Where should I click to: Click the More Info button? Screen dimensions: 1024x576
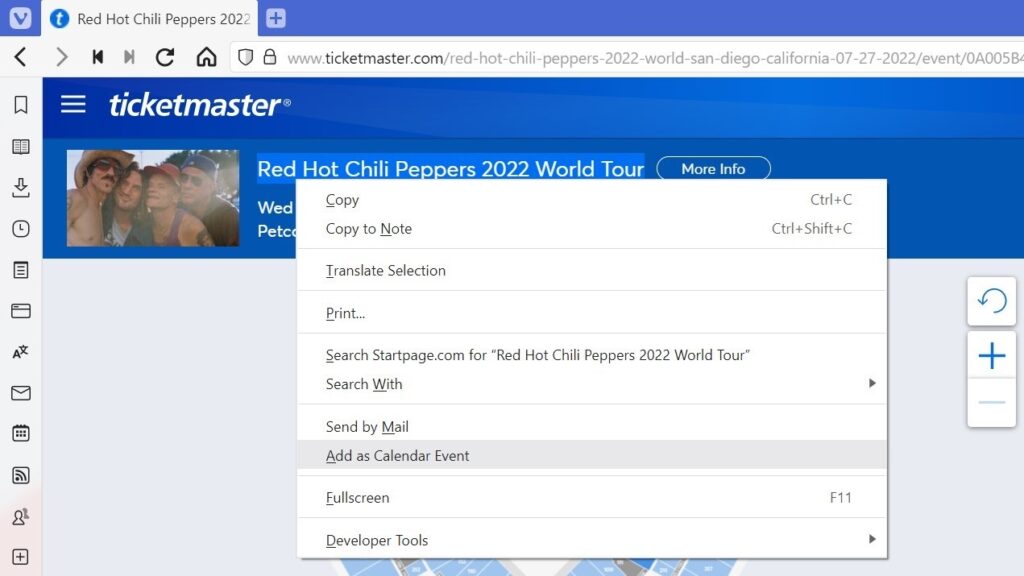point(713,169)
